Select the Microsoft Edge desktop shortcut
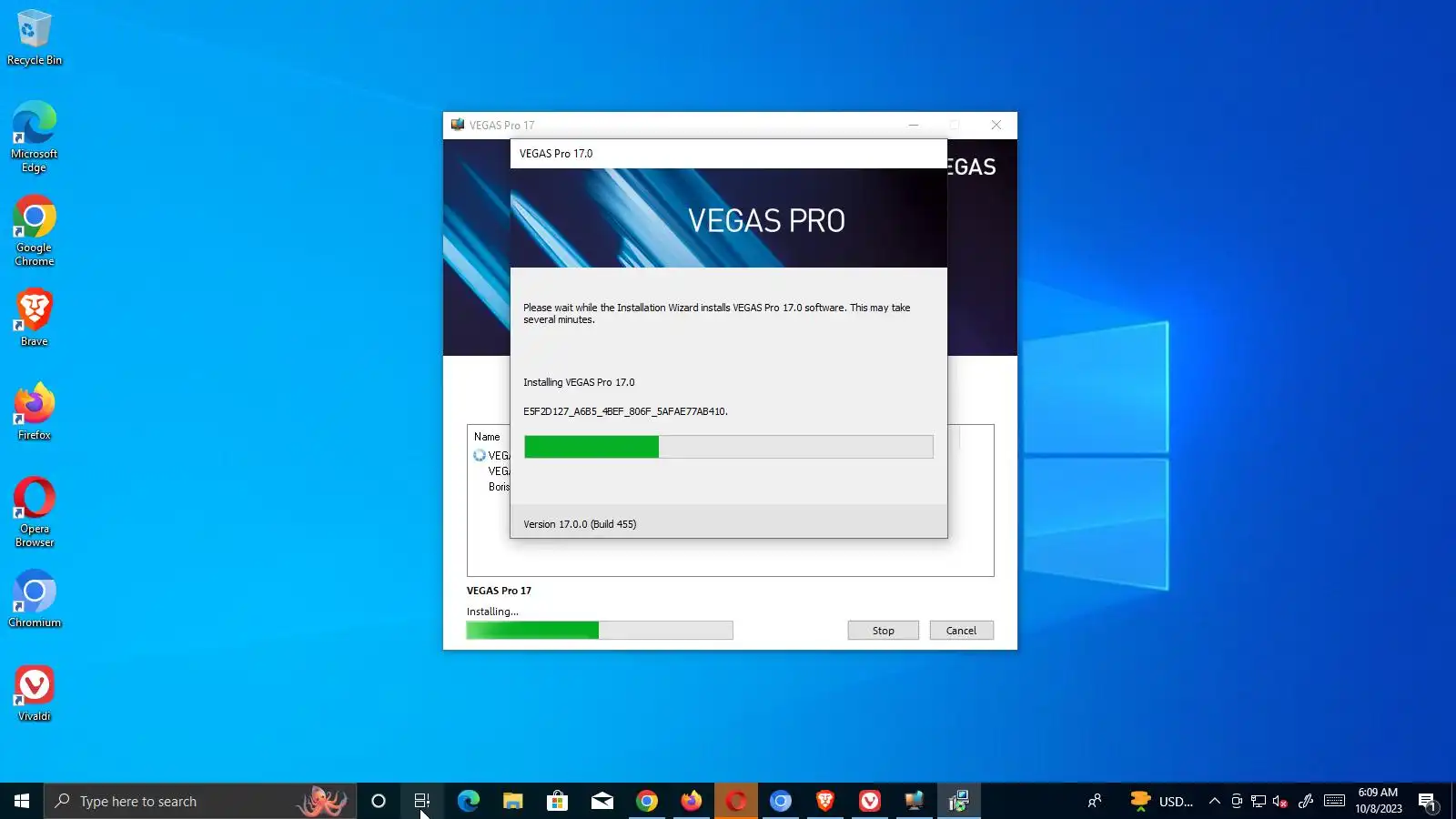The image size is (1456, 819). [x=35, y=137]
